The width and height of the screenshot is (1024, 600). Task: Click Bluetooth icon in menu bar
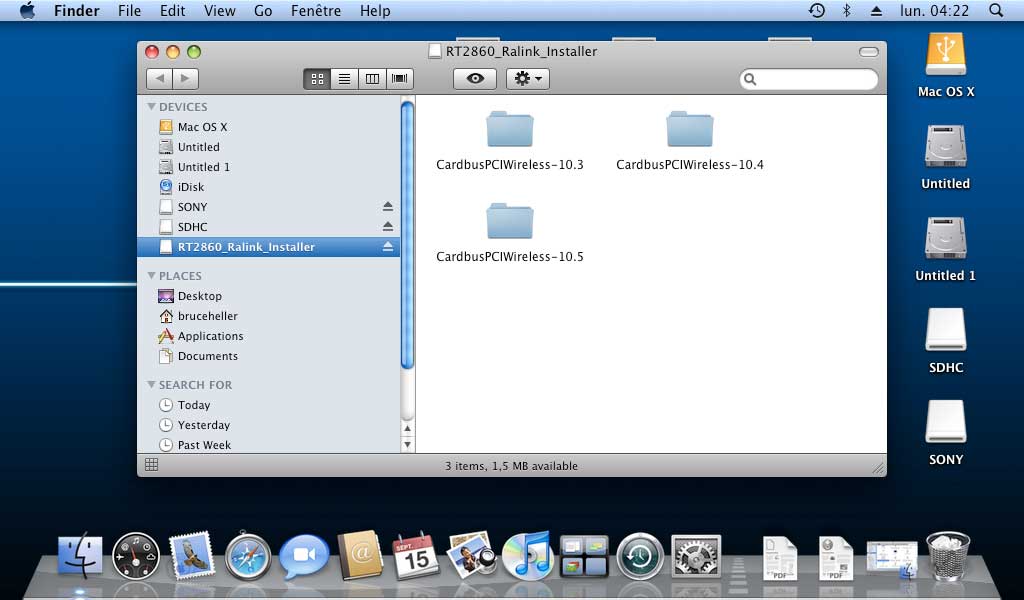point(847,10)
